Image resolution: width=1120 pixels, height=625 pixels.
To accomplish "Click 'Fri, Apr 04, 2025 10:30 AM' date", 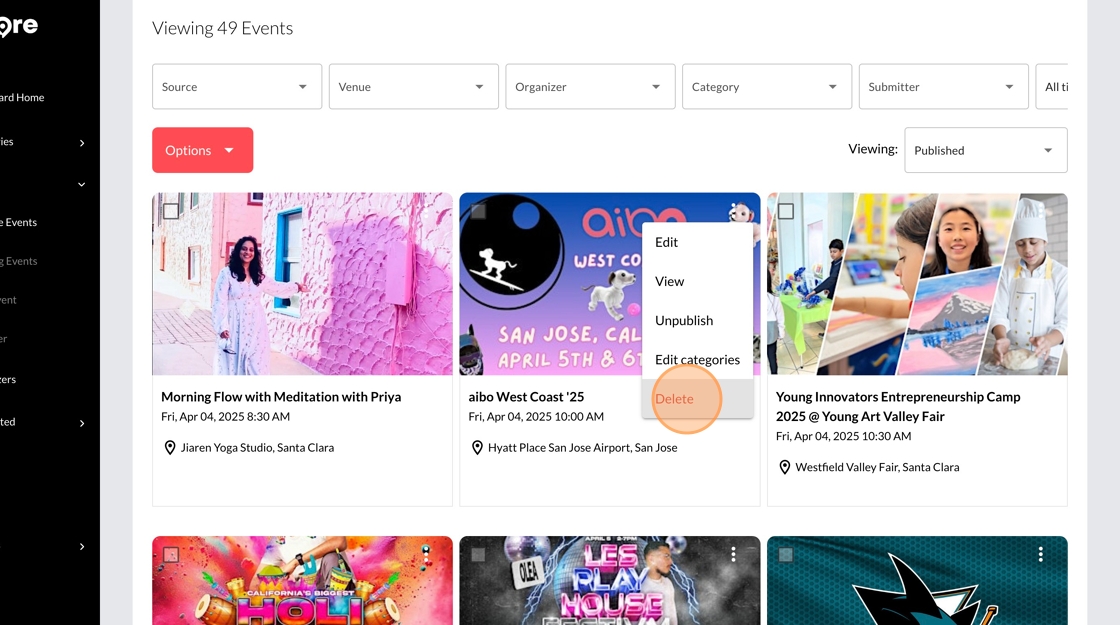I will pyautogui.click(x=844, y=436).
